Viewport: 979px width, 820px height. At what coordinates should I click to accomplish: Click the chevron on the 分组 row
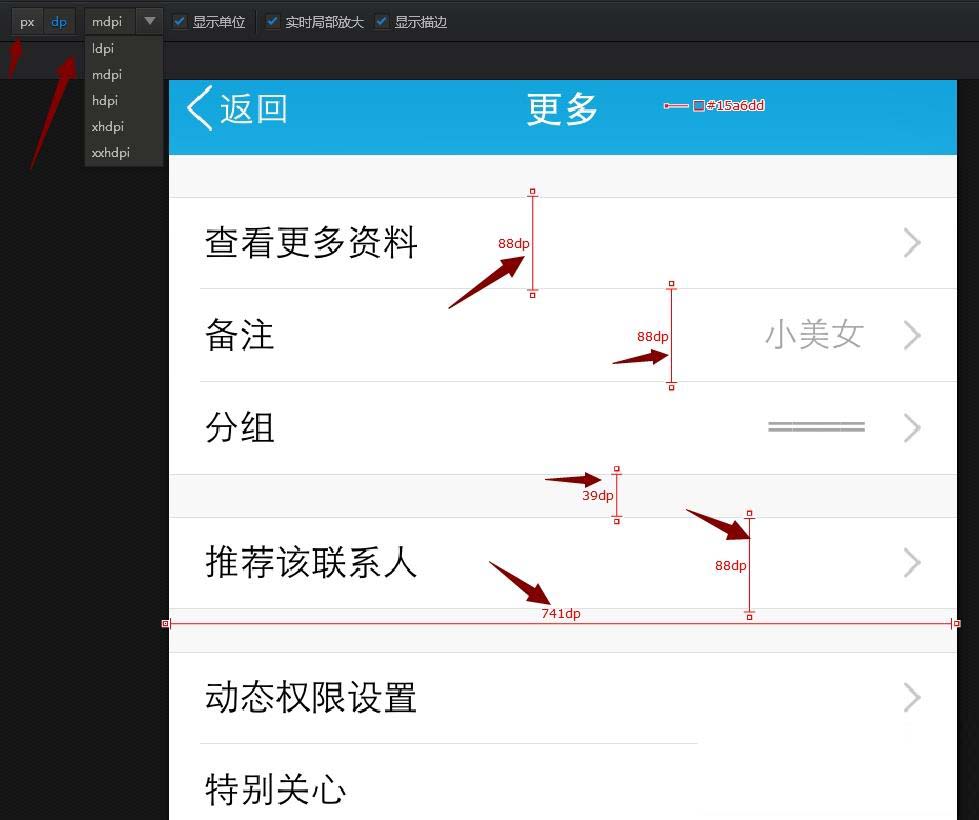click(x=911, y=427)
